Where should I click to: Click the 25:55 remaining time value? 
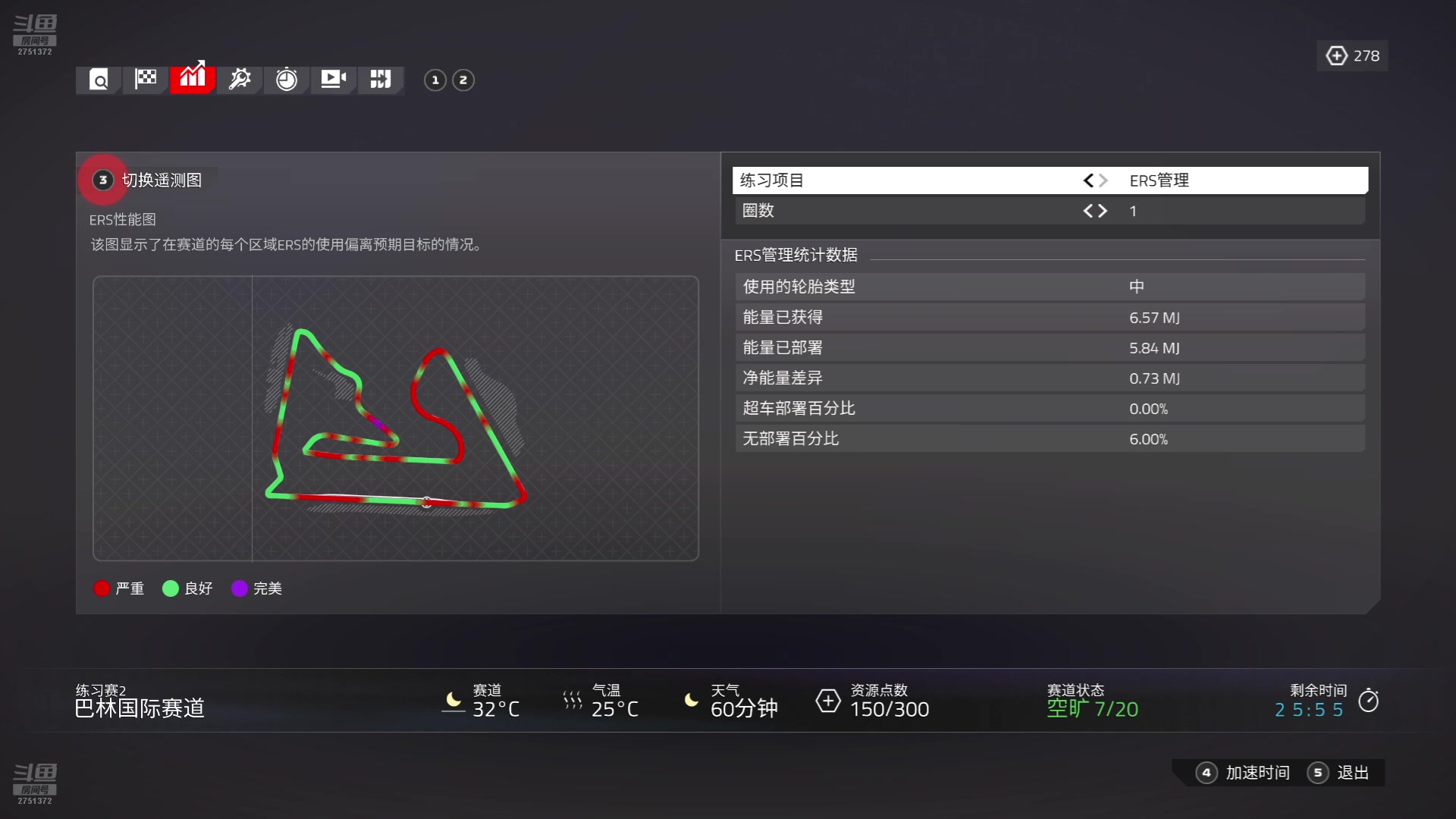point(1309,710)
